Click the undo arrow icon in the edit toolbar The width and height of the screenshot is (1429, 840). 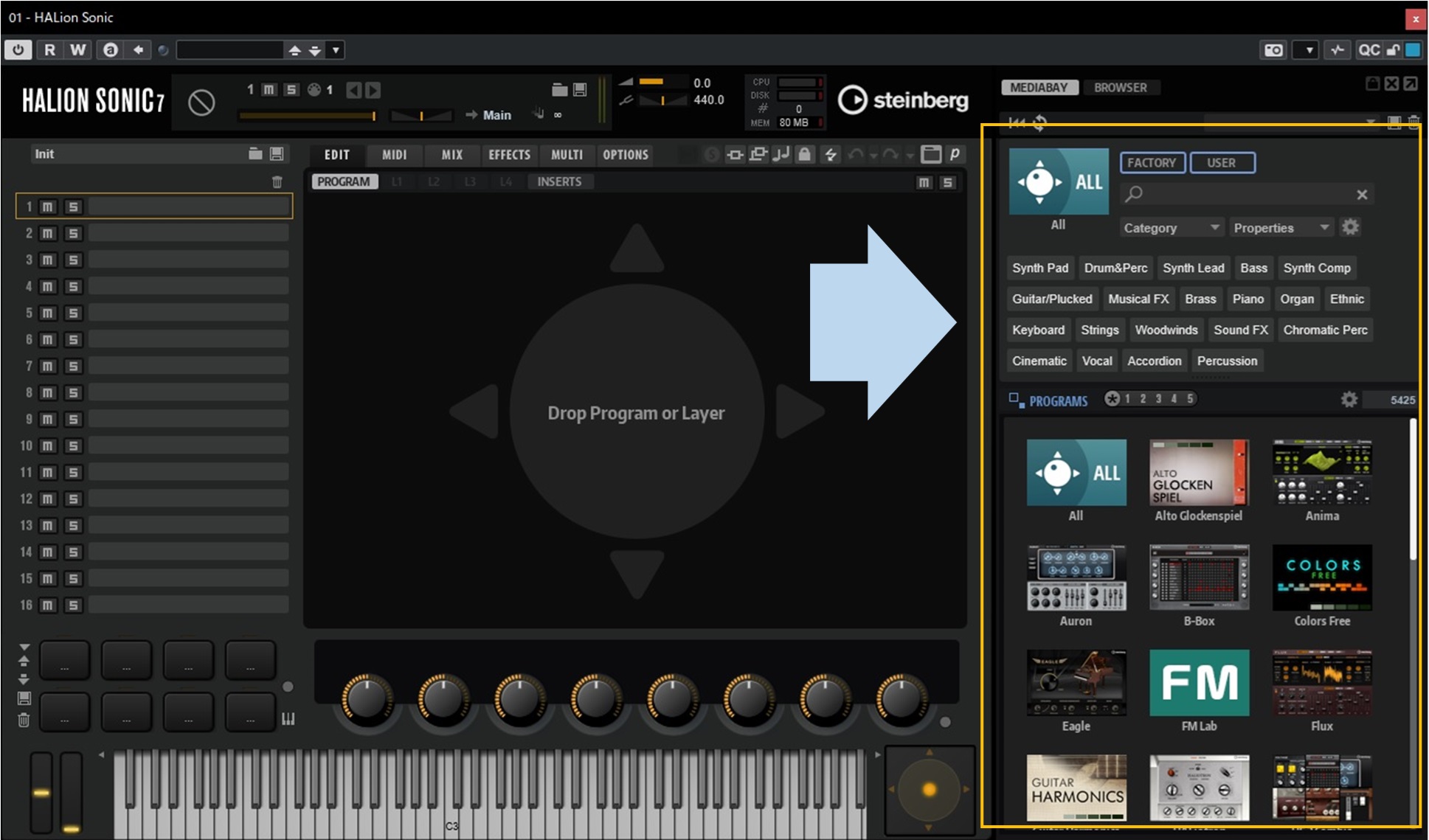(x=856, y=154)
